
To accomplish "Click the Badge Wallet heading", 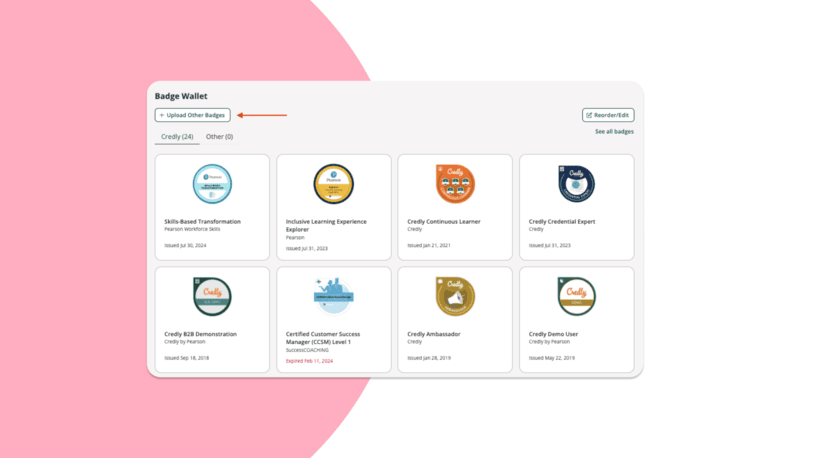I will (181, 96).
